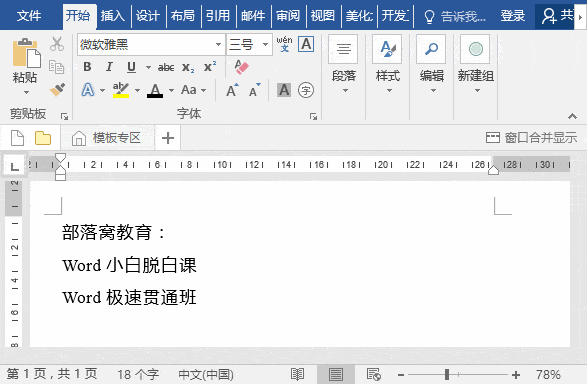Viewport: 587px width, 384px height.
Task: Zoom in with plus button
Action: [516, 374]
